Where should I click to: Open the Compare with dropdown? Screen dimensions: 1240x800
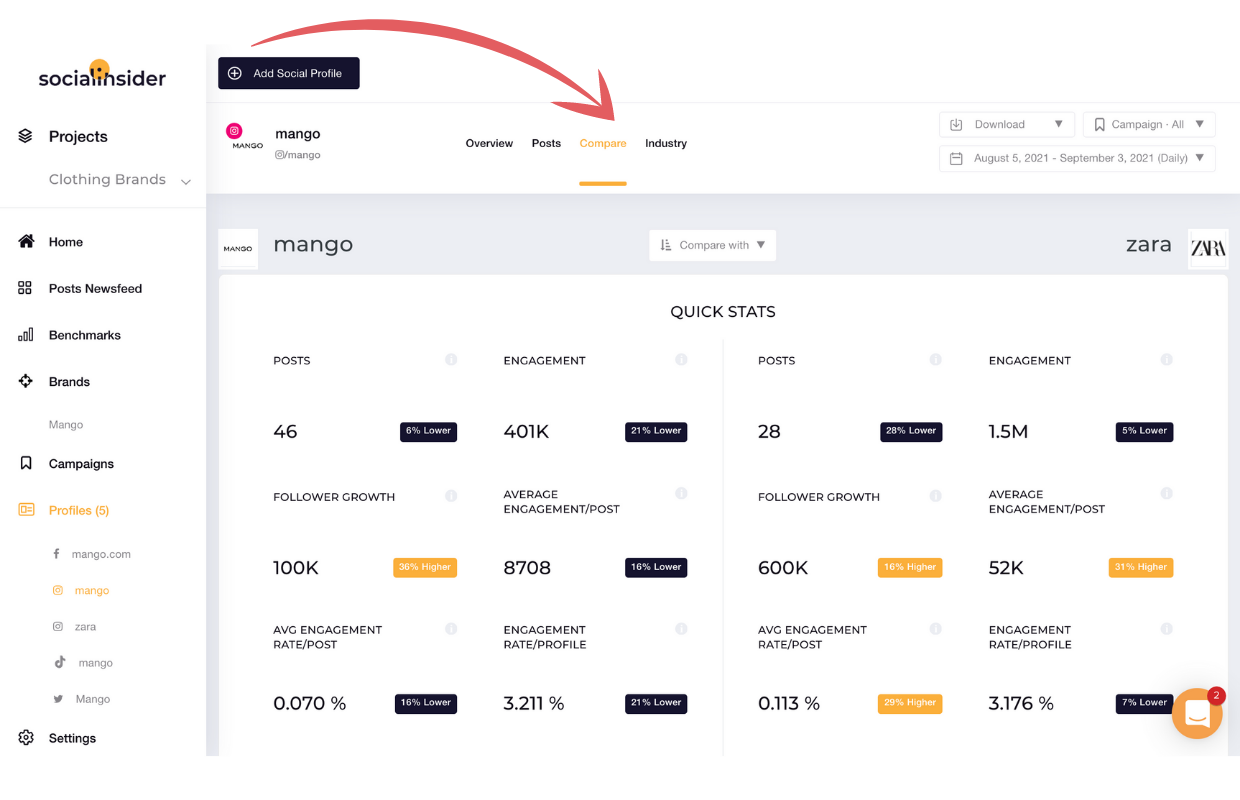pyautogui.click(x=713, y=245)
